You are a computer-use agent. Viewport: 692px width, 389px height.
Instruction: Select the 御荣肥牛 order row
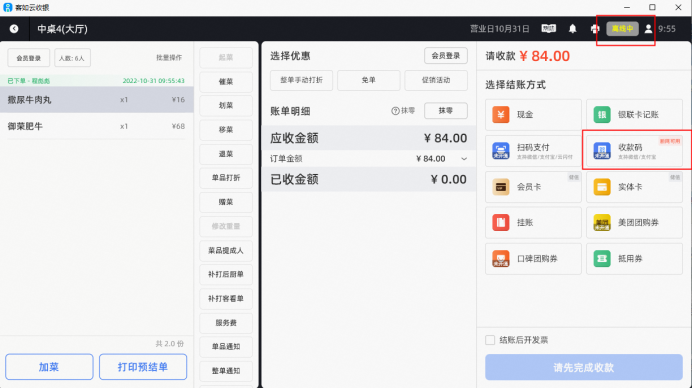click(97, 126)
